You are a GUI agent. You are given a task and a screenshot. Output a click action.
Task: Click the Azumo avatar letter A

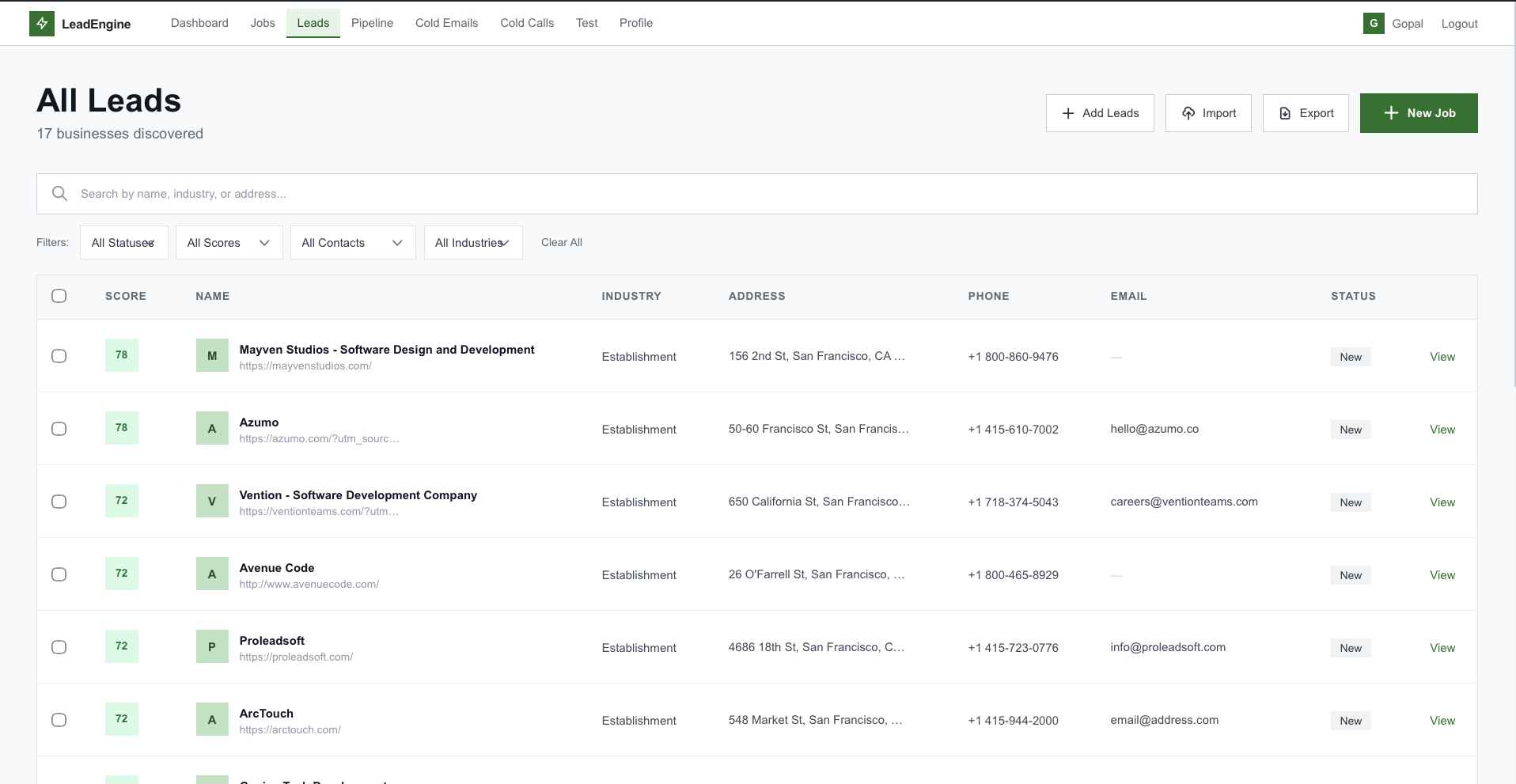coord(211,428)
